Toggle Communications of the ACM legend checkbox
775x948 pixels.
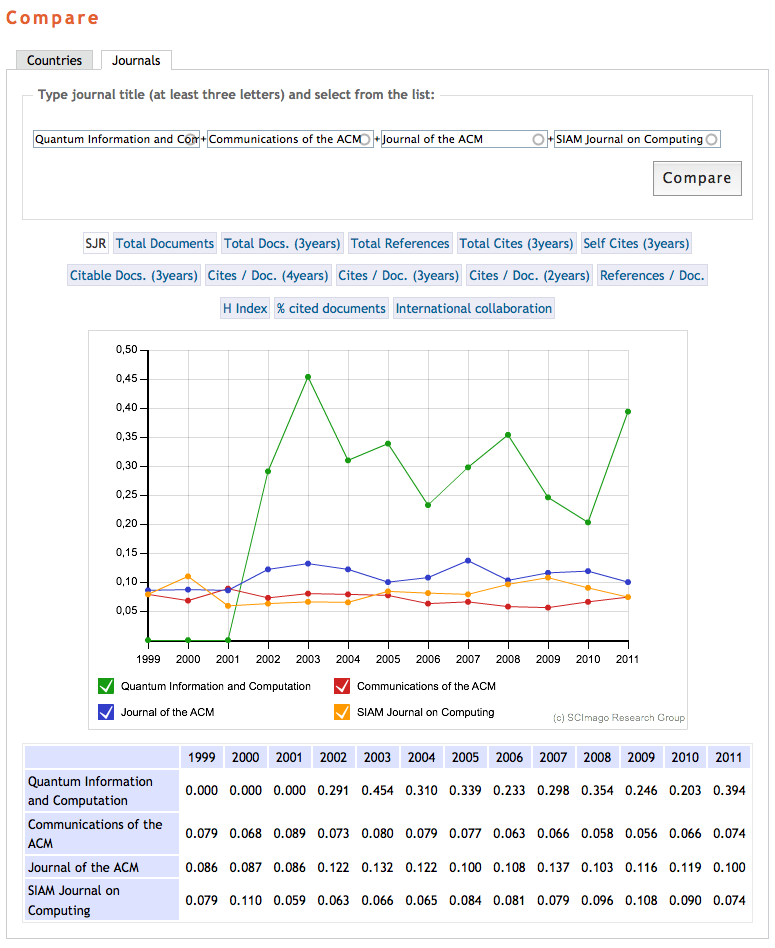tap(342, 686)
